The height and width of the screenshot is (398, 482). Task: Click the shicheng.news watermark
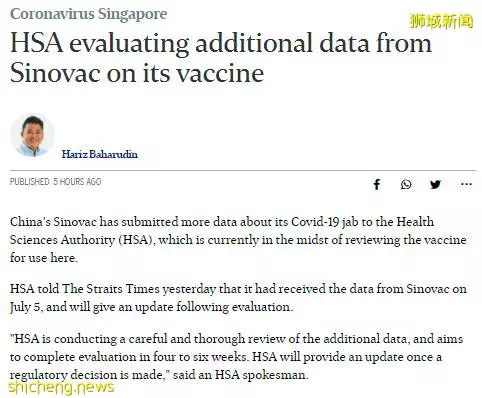(x=61, y=387)
